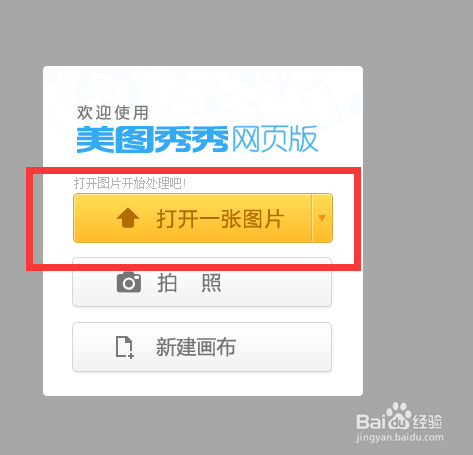473x455 pixels.
Task: Click the 经验 watermark characters
Action: click(428, 422)
